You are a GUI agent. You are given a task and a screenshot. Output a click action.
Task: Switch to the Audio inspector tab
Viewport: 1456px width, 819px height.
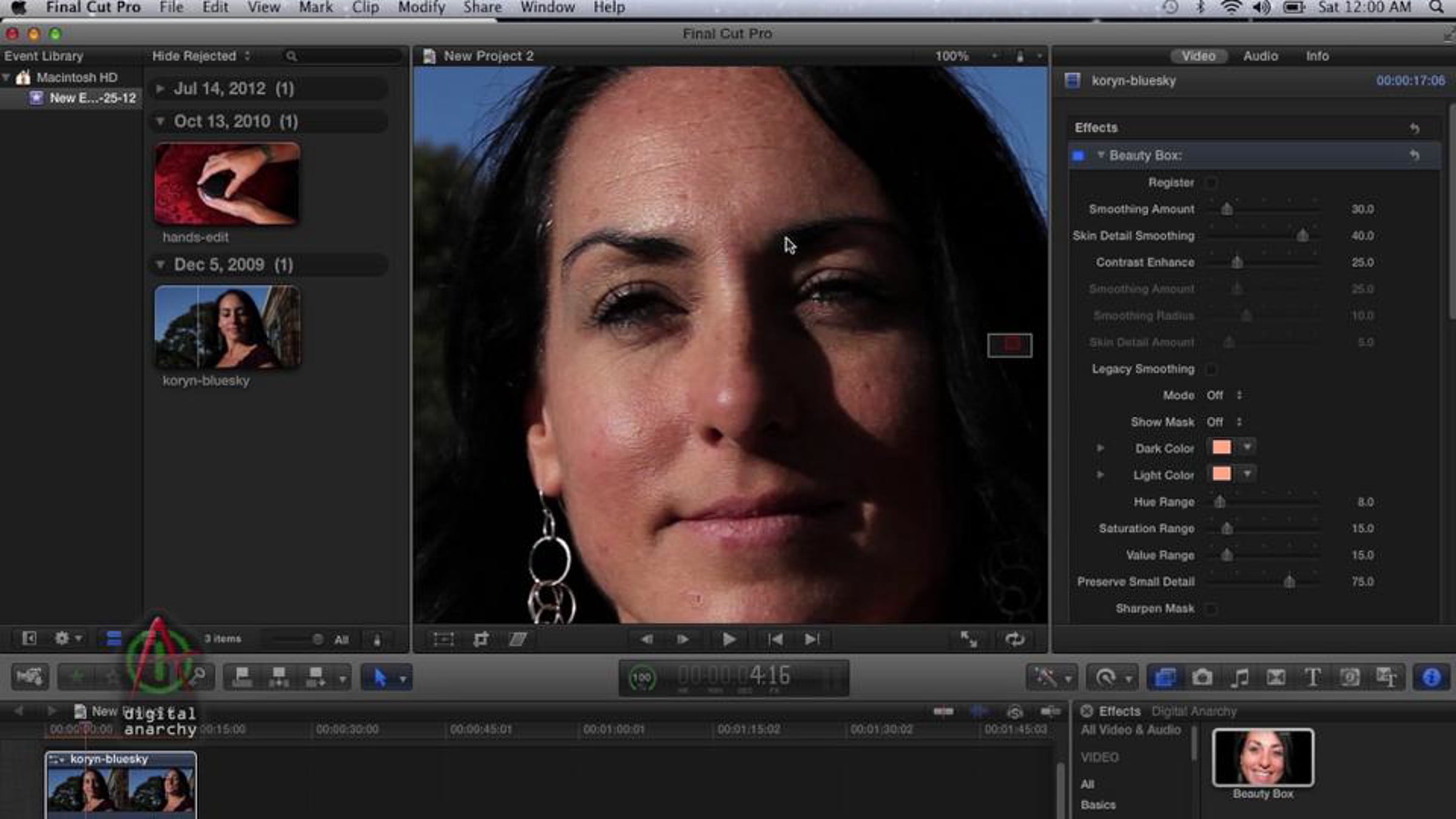tap(1260, 56)
